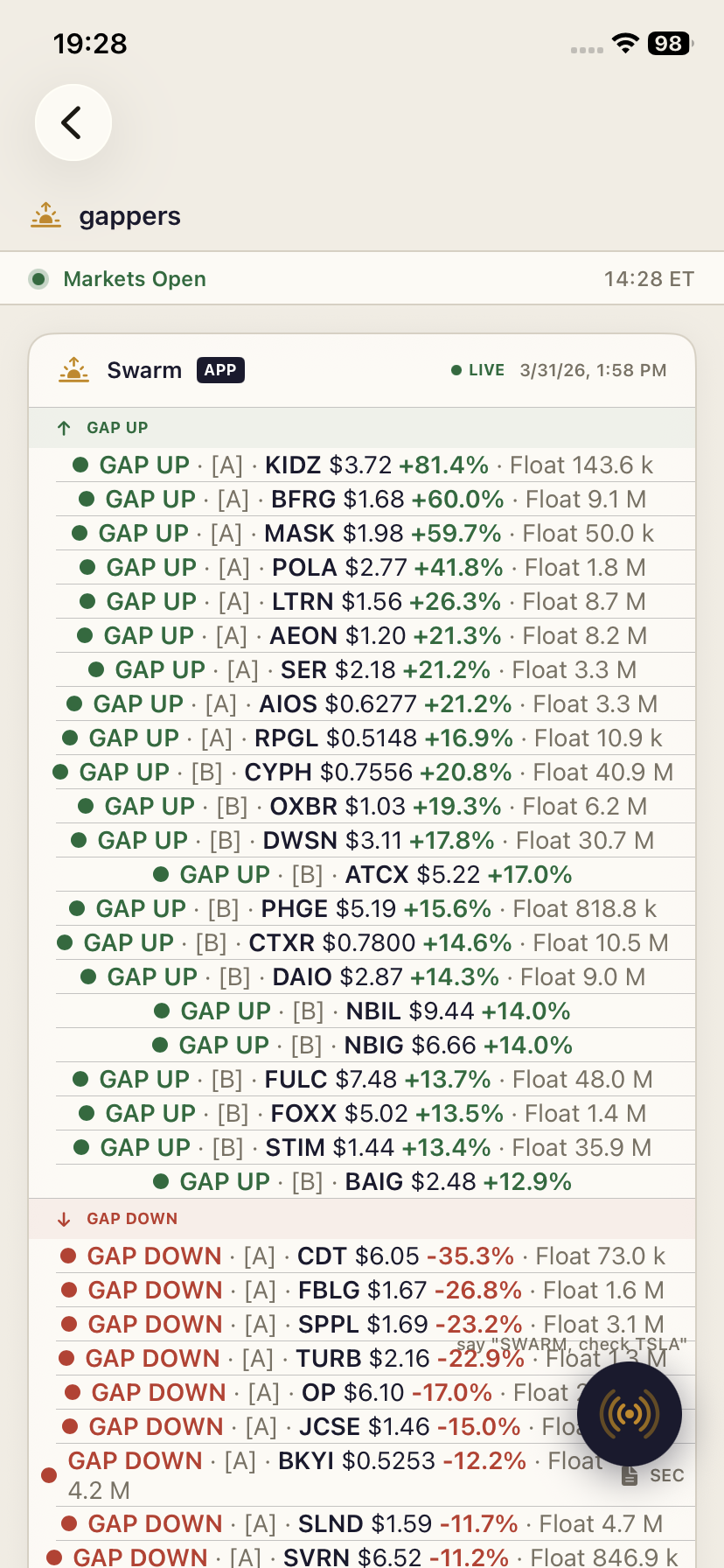Select the BAIG gap up row
The width and height of the screenshot is (724, 1568).
(x=362, y=1181)
